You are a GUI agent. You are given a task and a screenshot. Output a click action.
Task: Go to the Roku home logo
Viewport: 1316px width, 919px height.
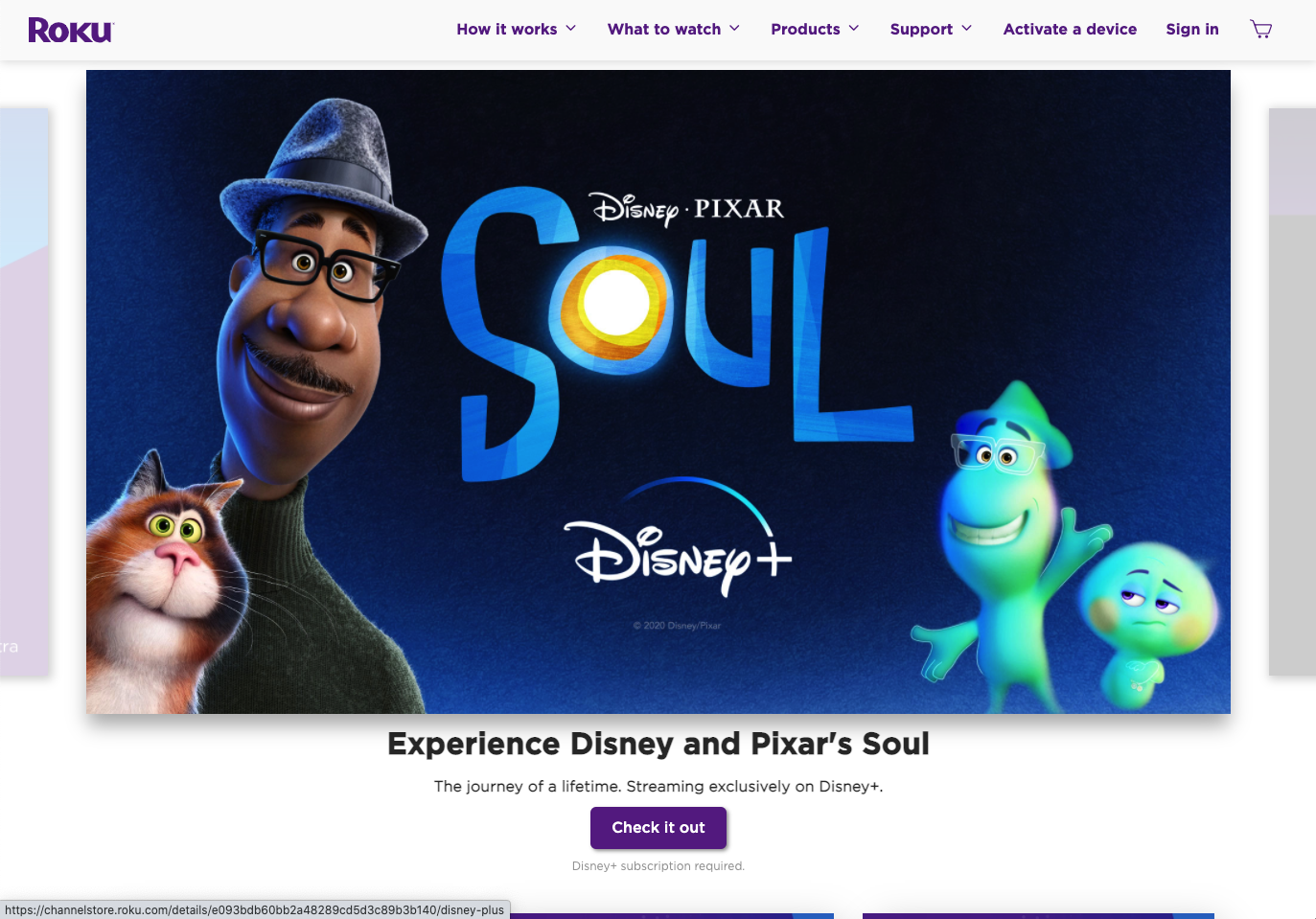(71, 31)
